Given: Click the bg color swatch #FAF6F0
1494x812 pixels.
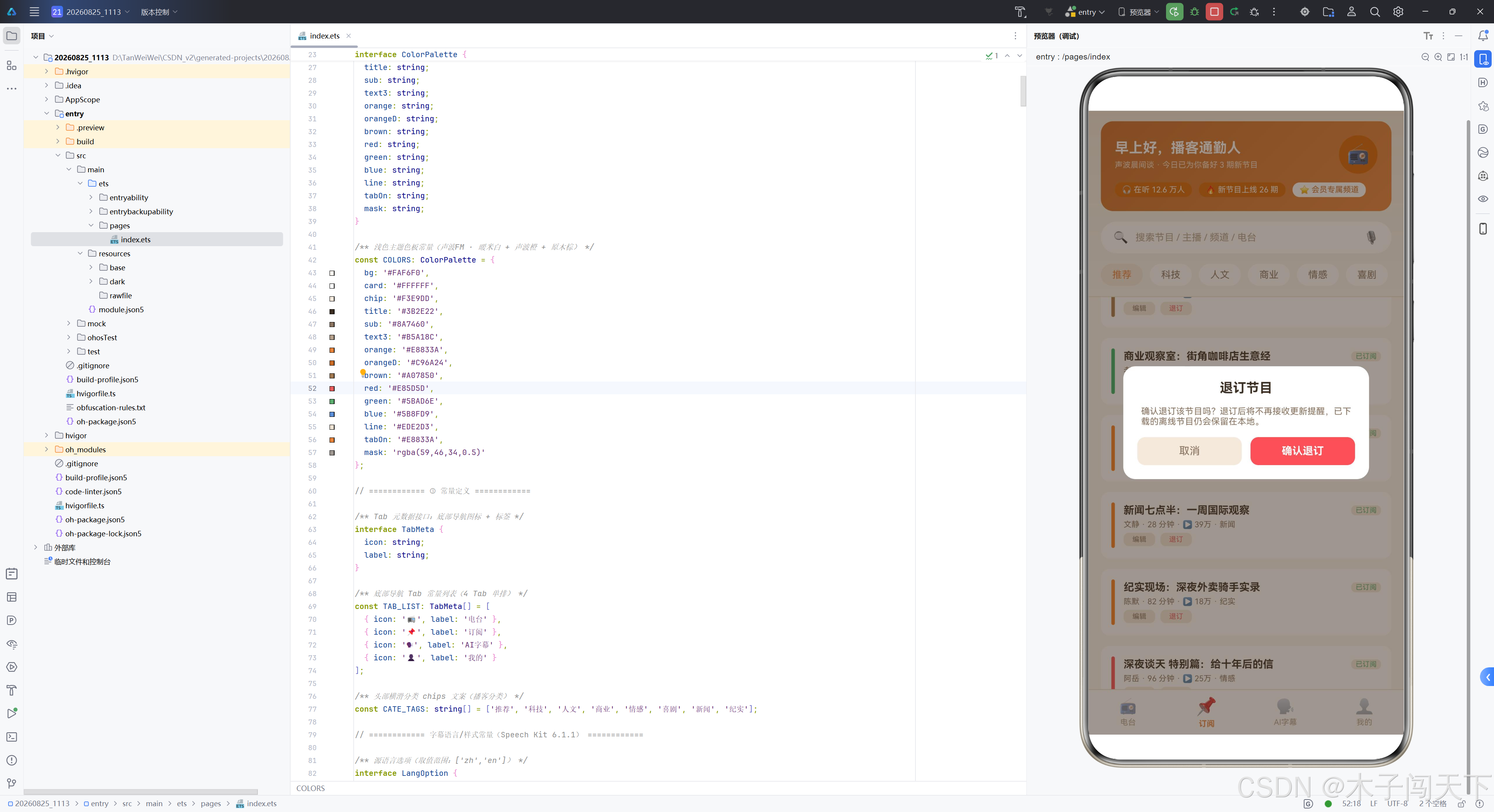Looking at the screenshot, I should [x=332, y=273].
